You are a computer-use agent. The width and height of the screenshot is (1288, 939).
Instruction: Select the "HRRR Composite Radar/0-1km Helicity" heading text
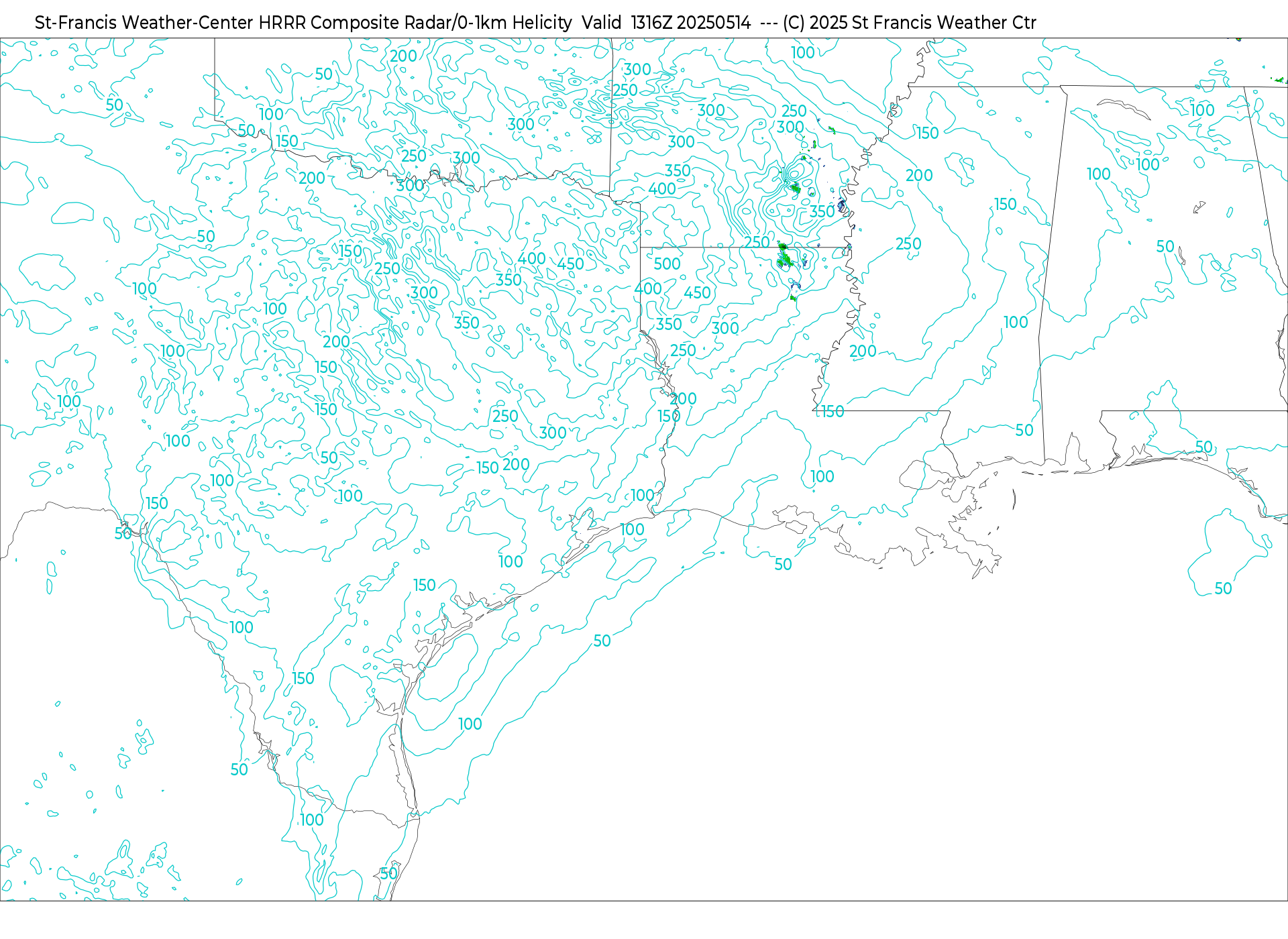pyautogui.click(x=415, y=23)
